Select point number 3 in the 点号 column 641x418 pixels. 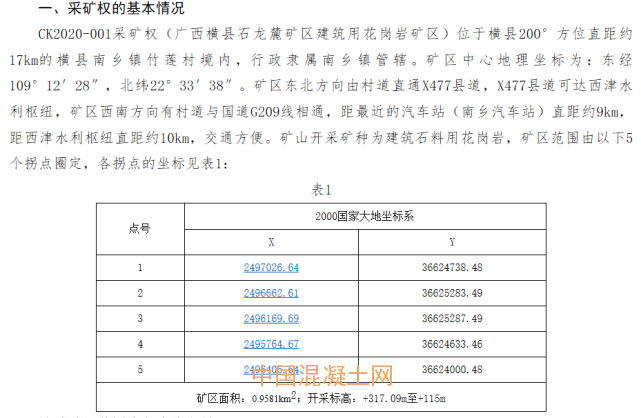[x=141, y=319]
